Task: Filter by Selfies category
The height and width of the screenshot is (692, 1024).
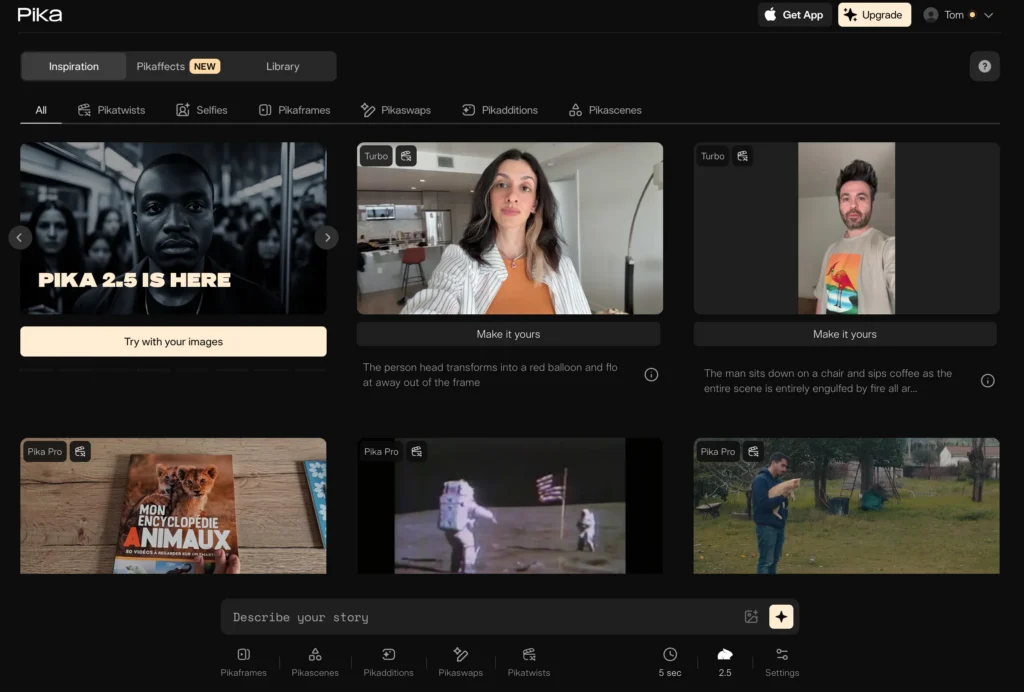Action: (x=201, y=110)
